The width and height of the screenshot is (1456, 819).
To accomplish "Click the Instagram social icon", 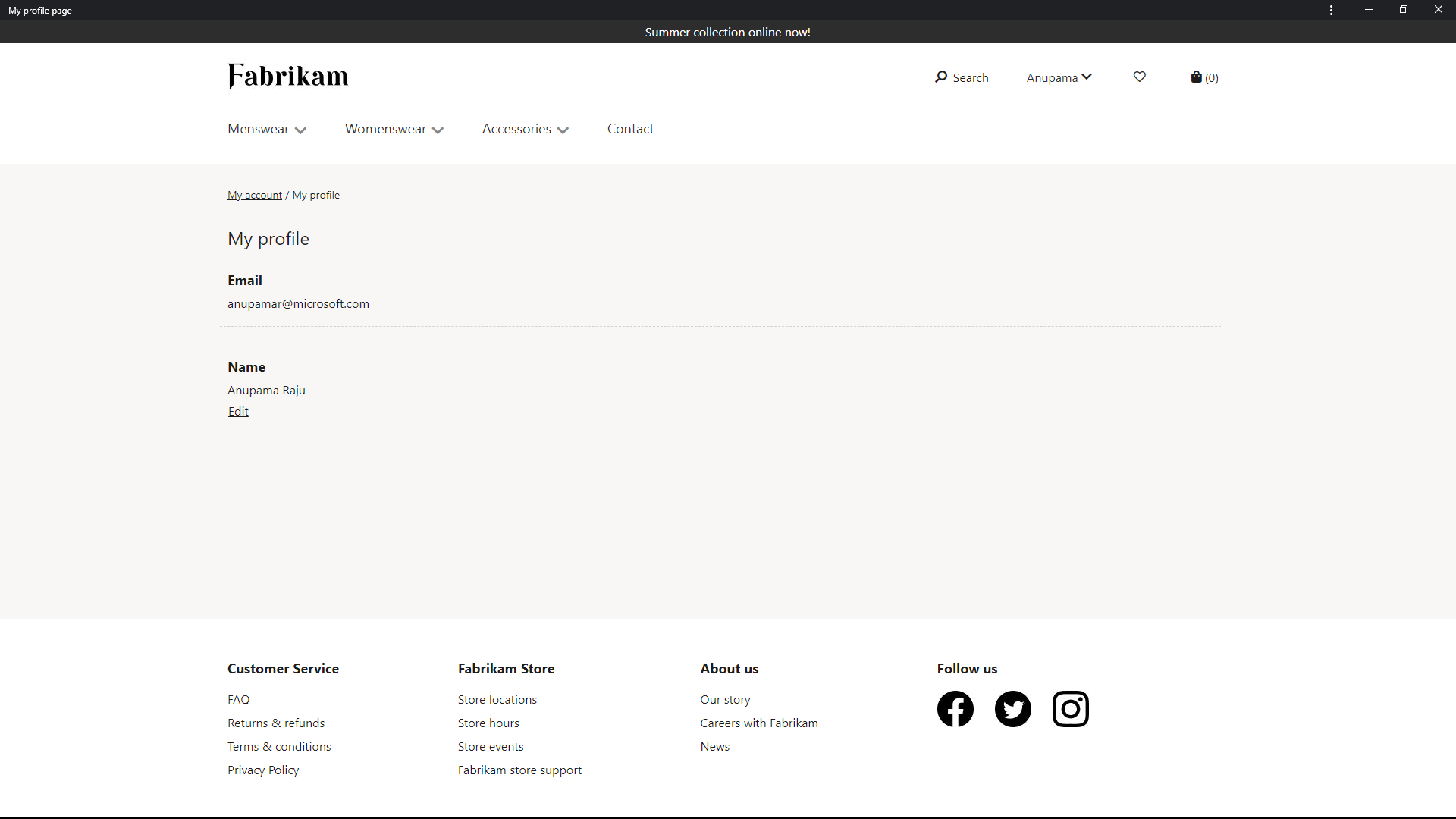I will click(1070, 709).
